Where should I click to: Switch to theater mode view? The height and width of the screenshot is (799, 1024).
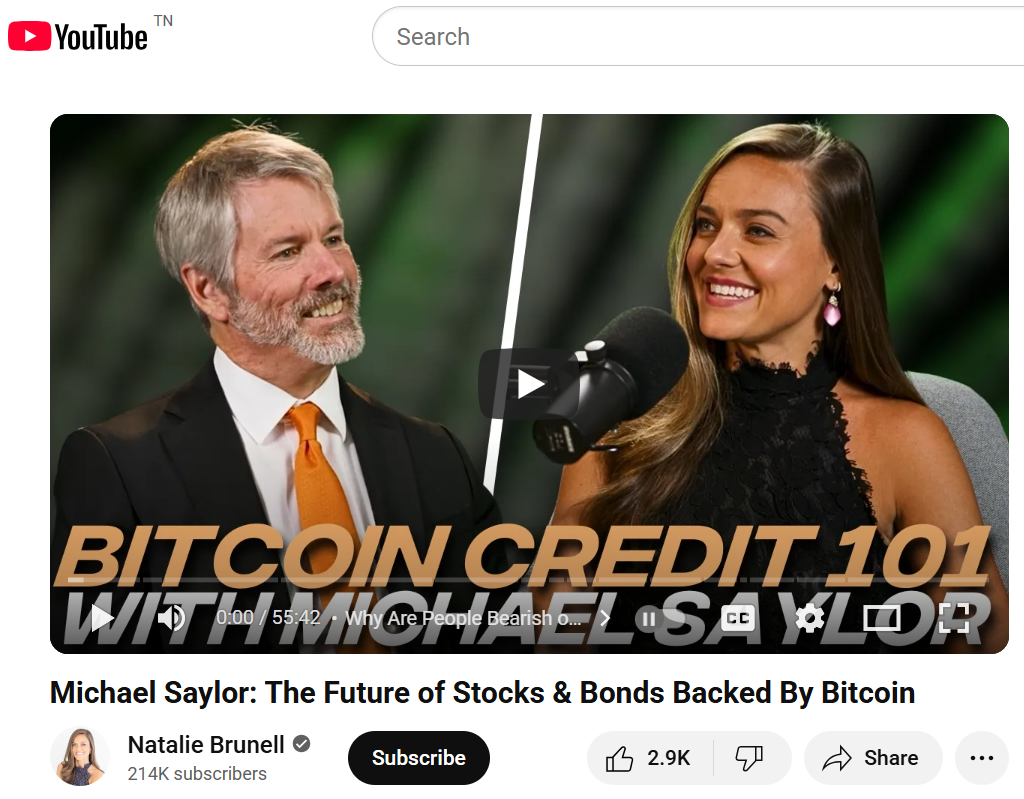coord(881,618)
